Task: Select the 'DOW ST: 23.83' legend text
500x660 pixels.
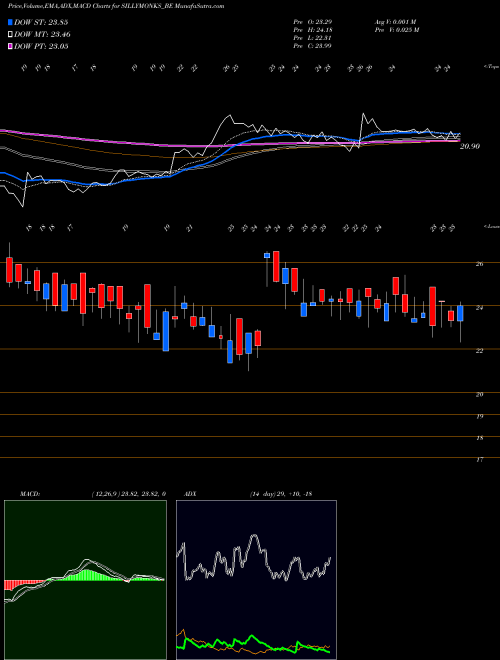Action: click(x=41, y=23)
